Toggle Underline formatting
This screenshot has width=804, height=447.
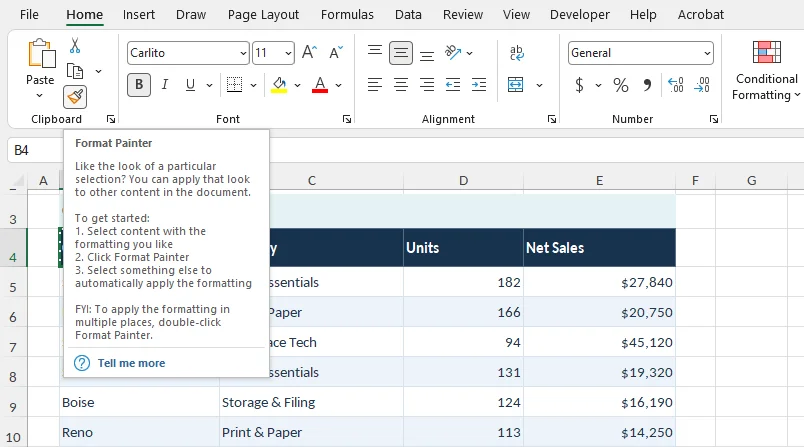click(190, 85)
